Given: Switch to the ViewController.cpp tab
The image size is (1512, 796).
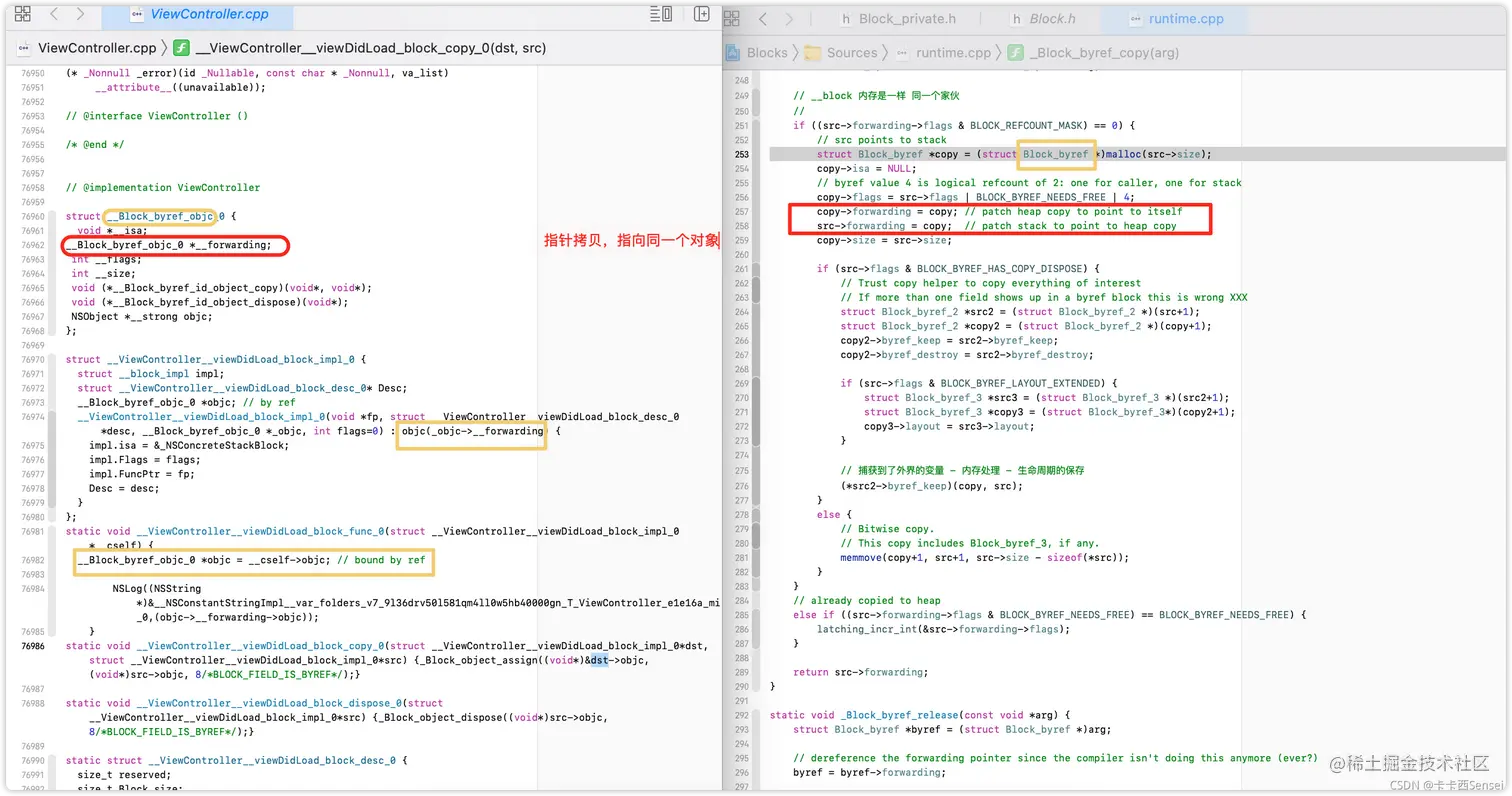Looking at the screenshot, I should 198,15.
